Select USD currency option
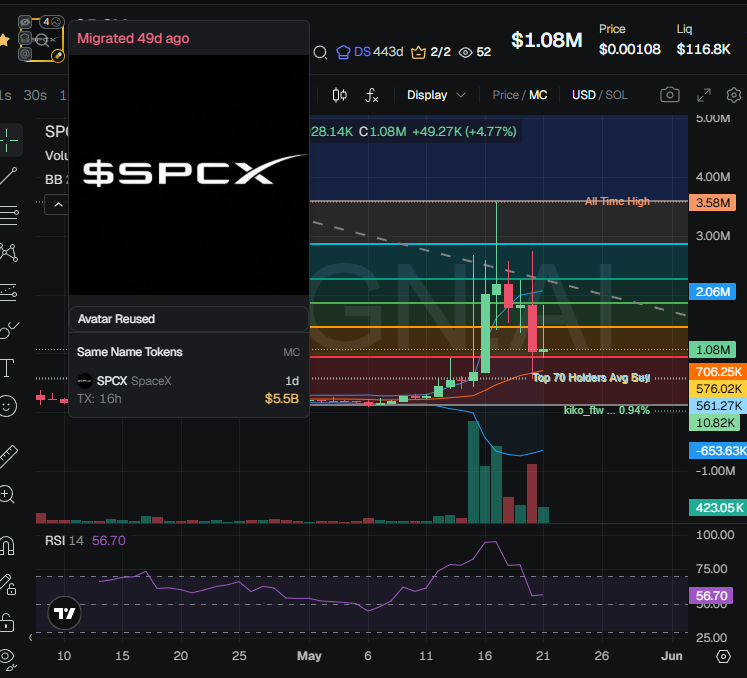Image resolution: width=747 pixels, height=678 pixels. (584, 95)
